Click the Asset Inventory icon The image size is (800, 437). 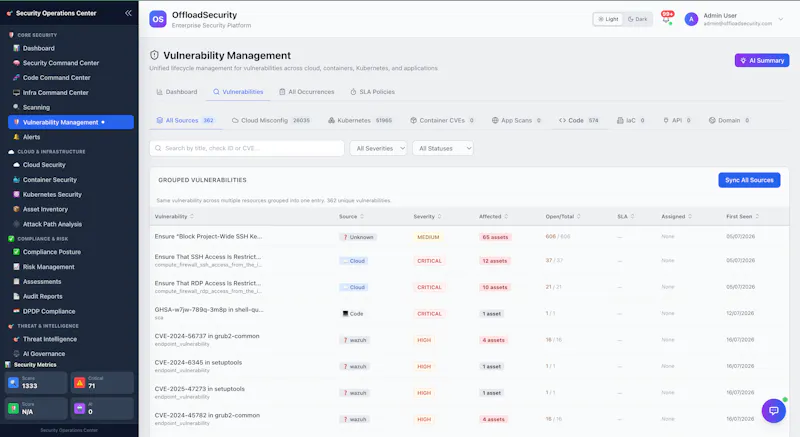pyautogui.click(x=16, y=209)
